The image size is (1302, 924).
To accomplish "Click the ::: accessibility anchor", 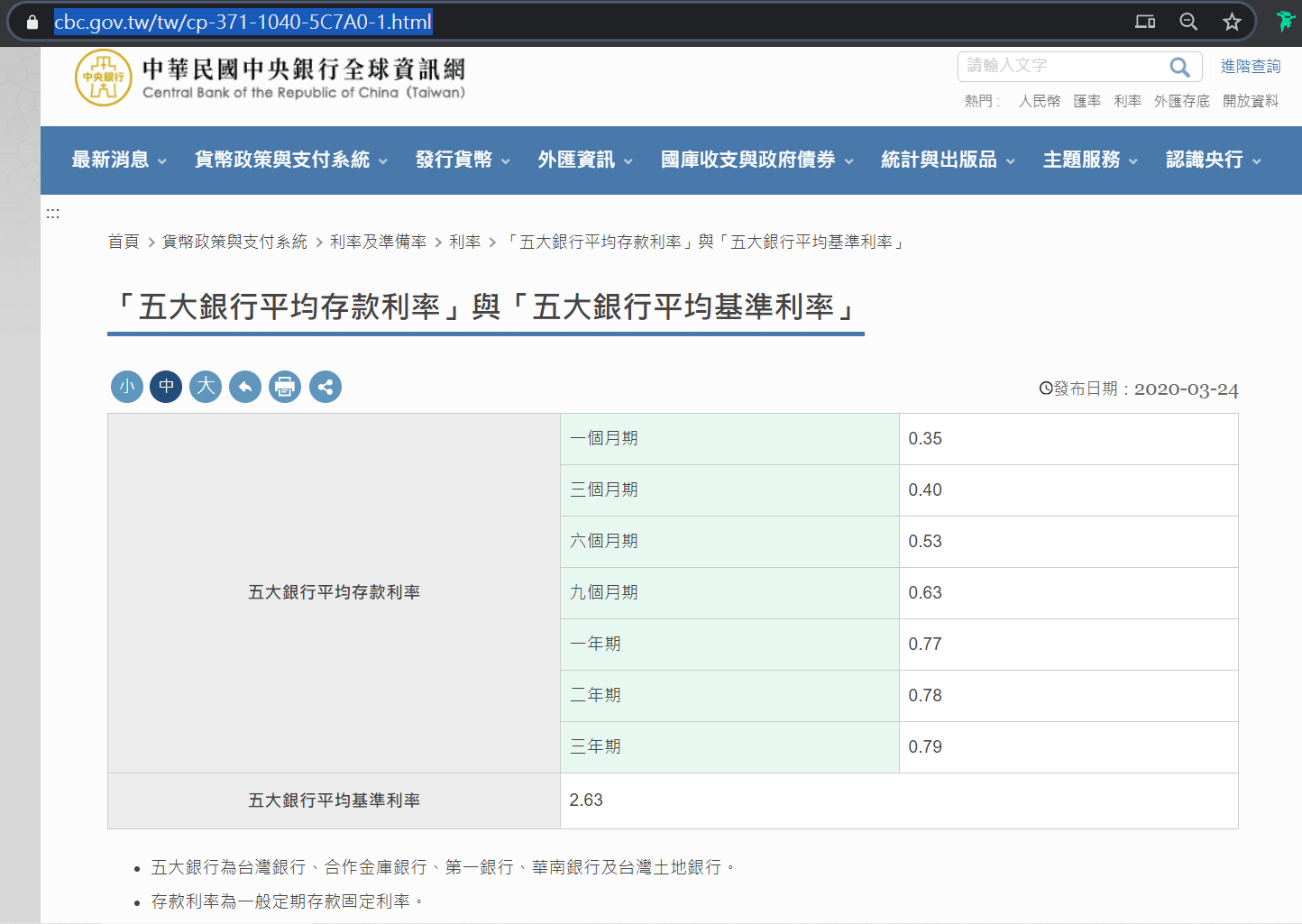I will [x=53, y=214].
